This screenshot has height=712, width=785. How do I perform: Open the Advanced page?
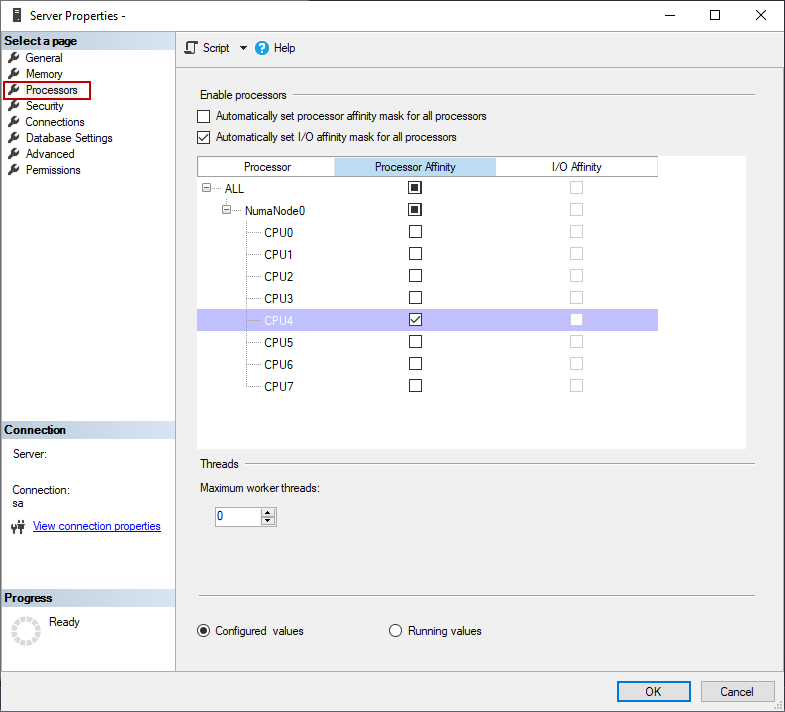[50, 154]
